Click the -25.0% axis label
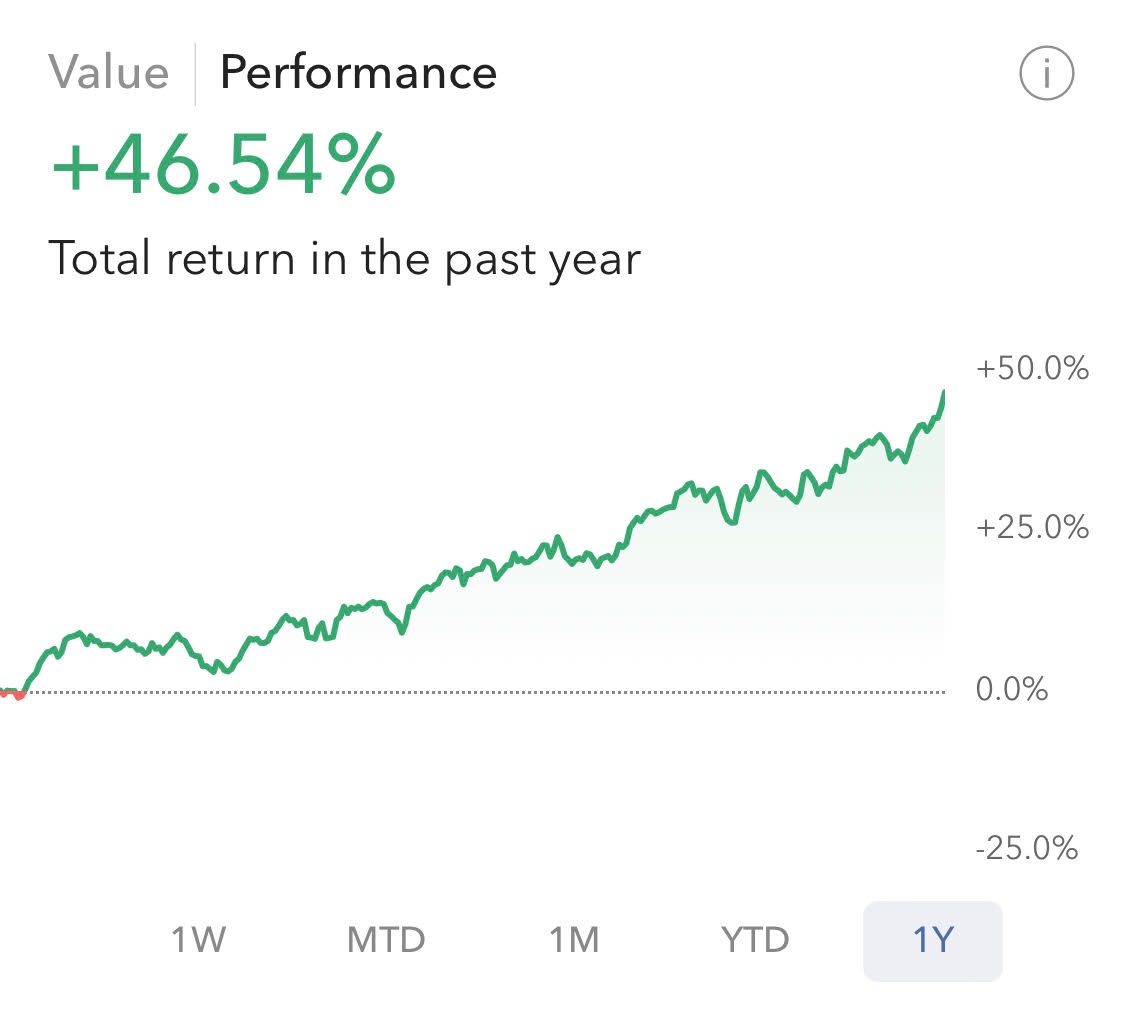The width and height of the screenshot is (1125, 1036). (x=1027, y=849)
